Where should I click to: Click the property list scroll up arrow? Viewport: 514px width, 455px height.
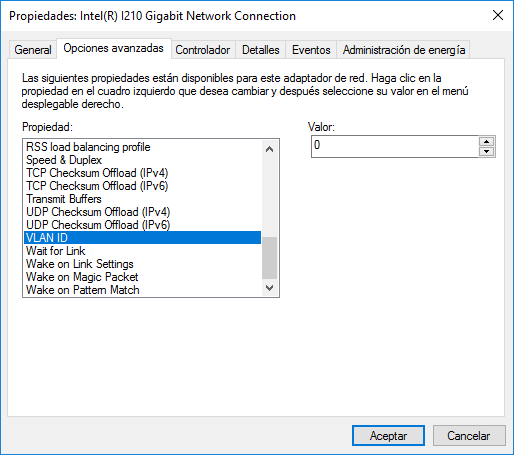[269, 149]
